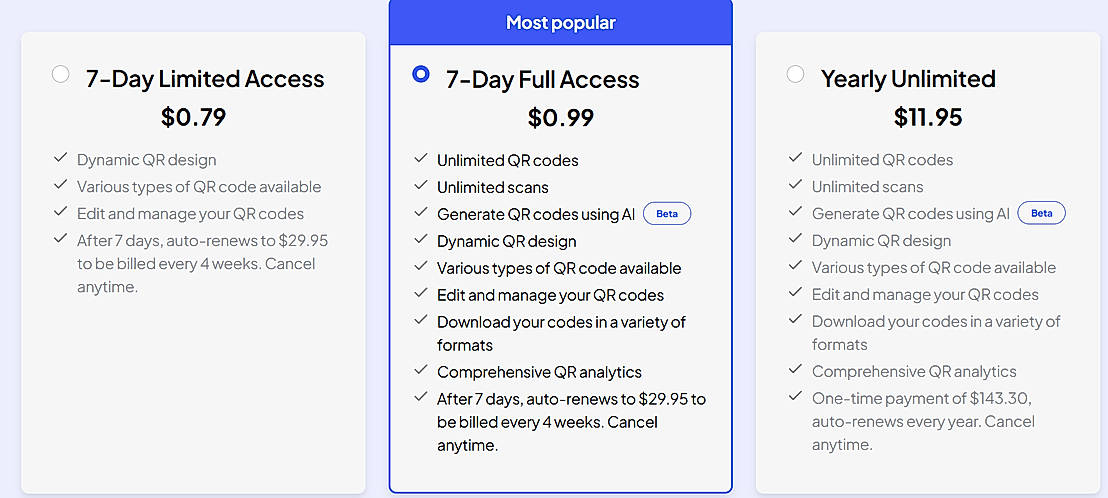Viewport: 1108px width, 498px height.
Task: Click checkmark beside One-time payment of $143.30
Action: click(795, 398)
